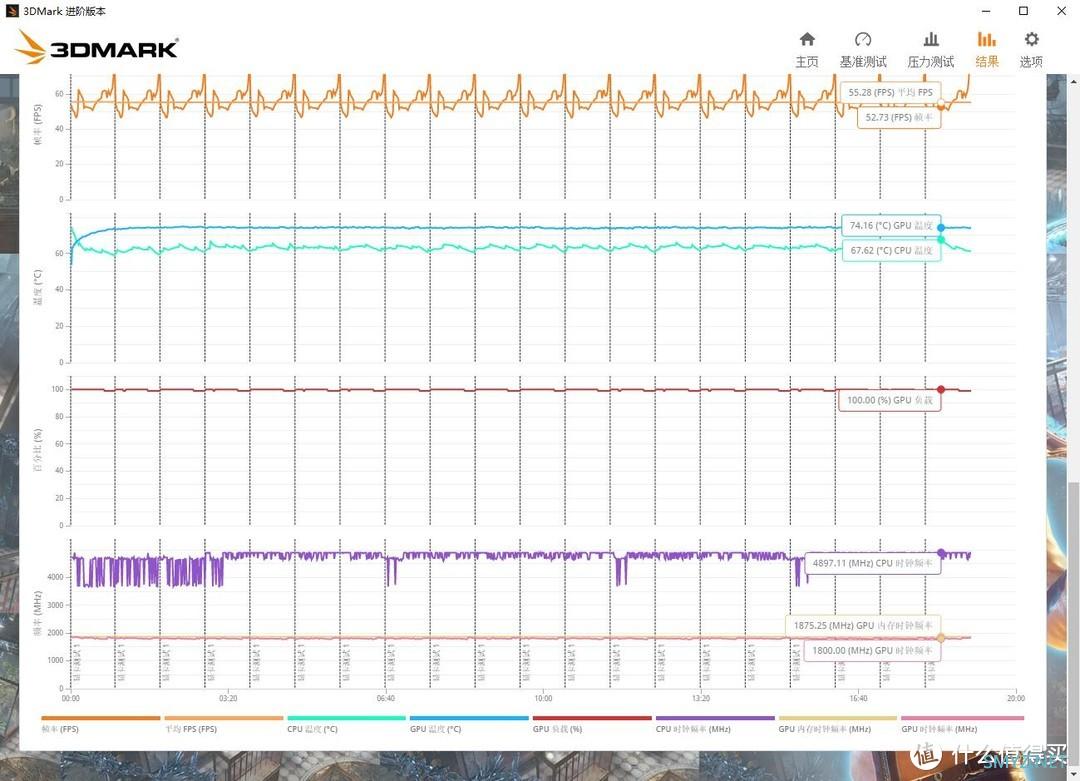Viewport: 1080px width, 781px height.
Task: Click the 67.62 (°C) CPU 温度 tooltip
Action: tap(891, 251)
